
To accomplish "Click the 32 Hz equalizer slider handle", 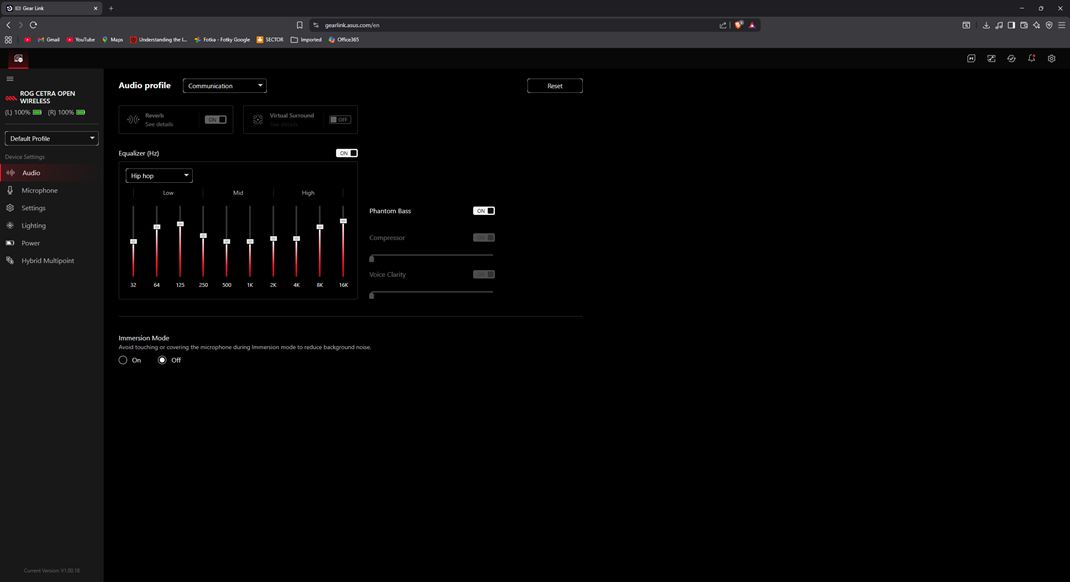I will tap(133, 242).
